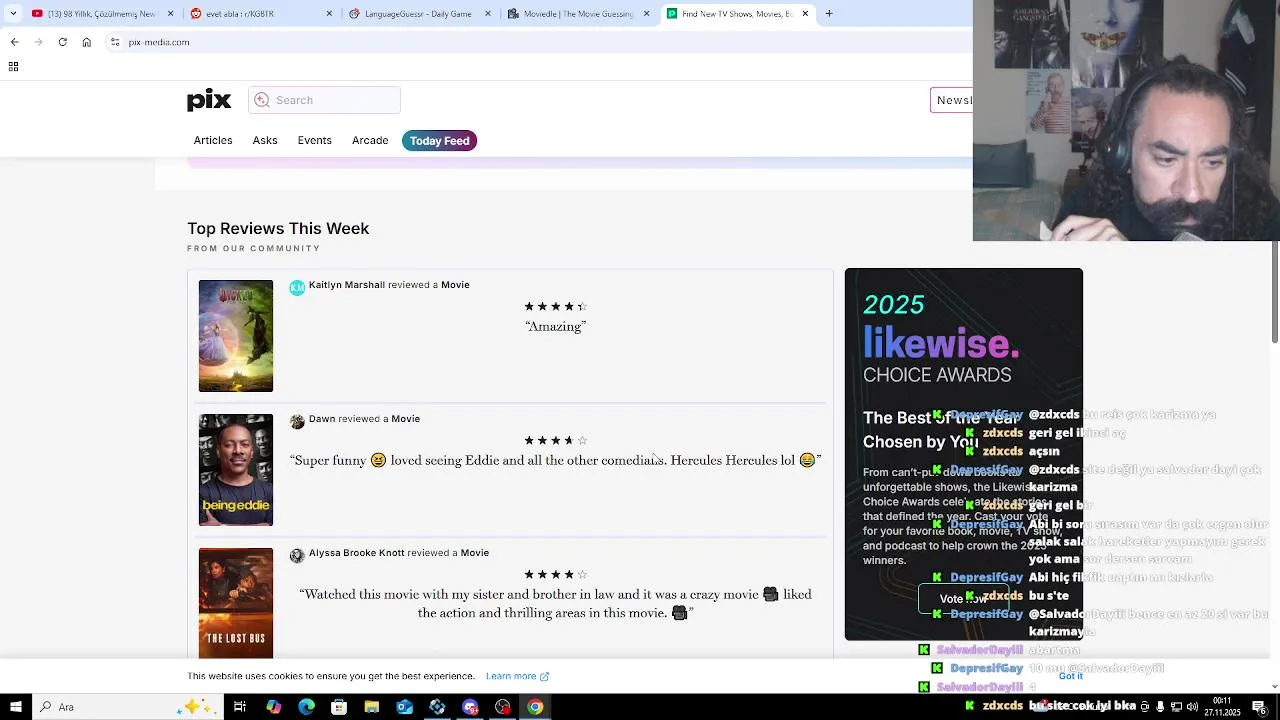The image size is (1280, 720).
Task: Click 'Super funny' Being Eddie review text
Action: coord(555,461)
